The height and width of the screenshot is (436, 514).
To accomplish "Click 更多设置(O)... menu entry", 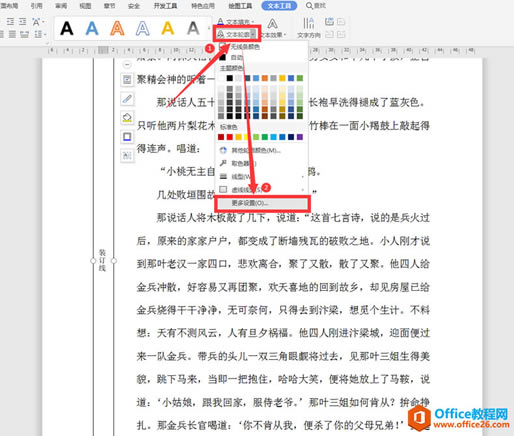I will pyautogui.click(x=262, y=203).
